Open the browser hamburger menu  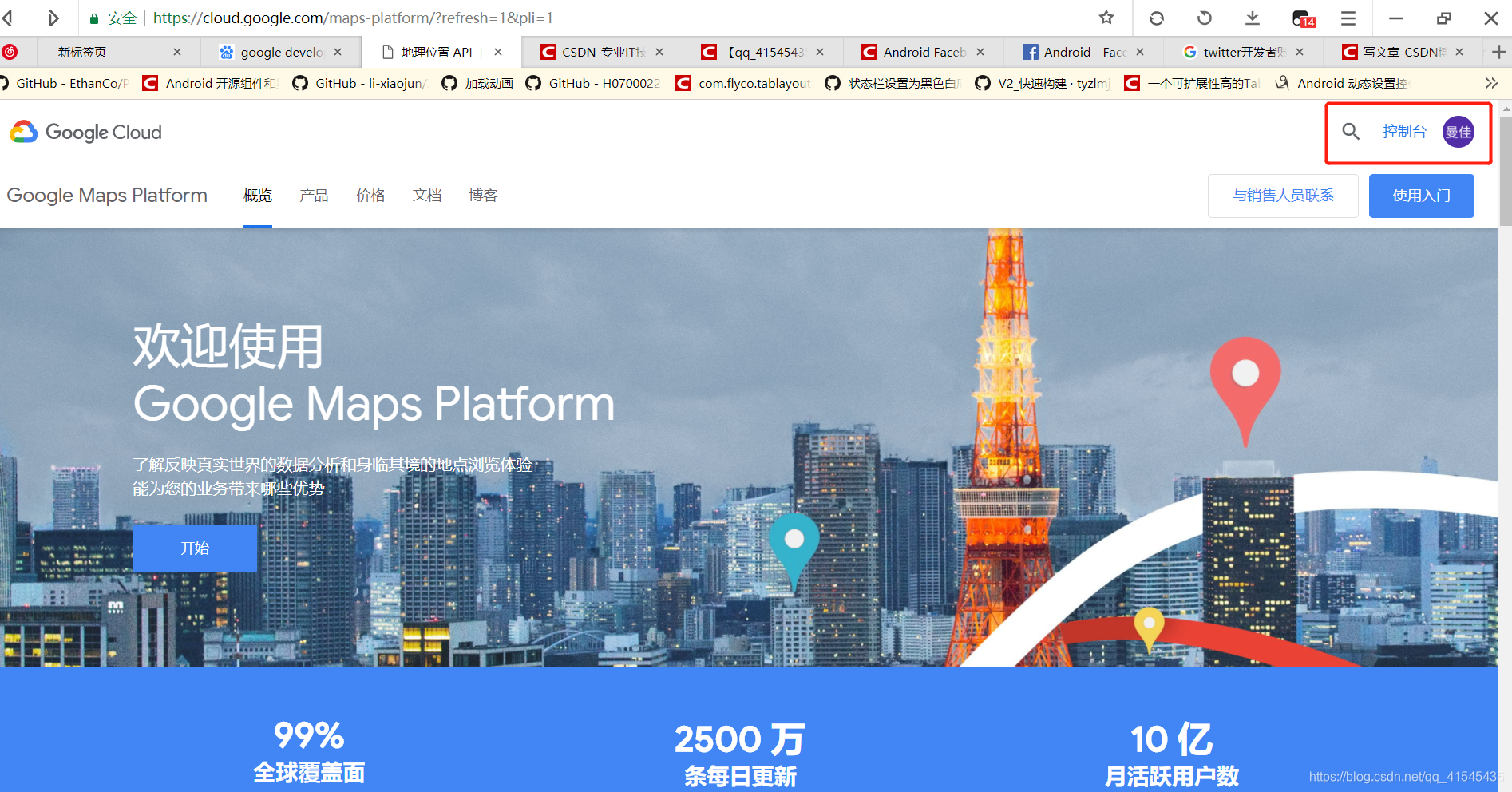pos(1348,18)
